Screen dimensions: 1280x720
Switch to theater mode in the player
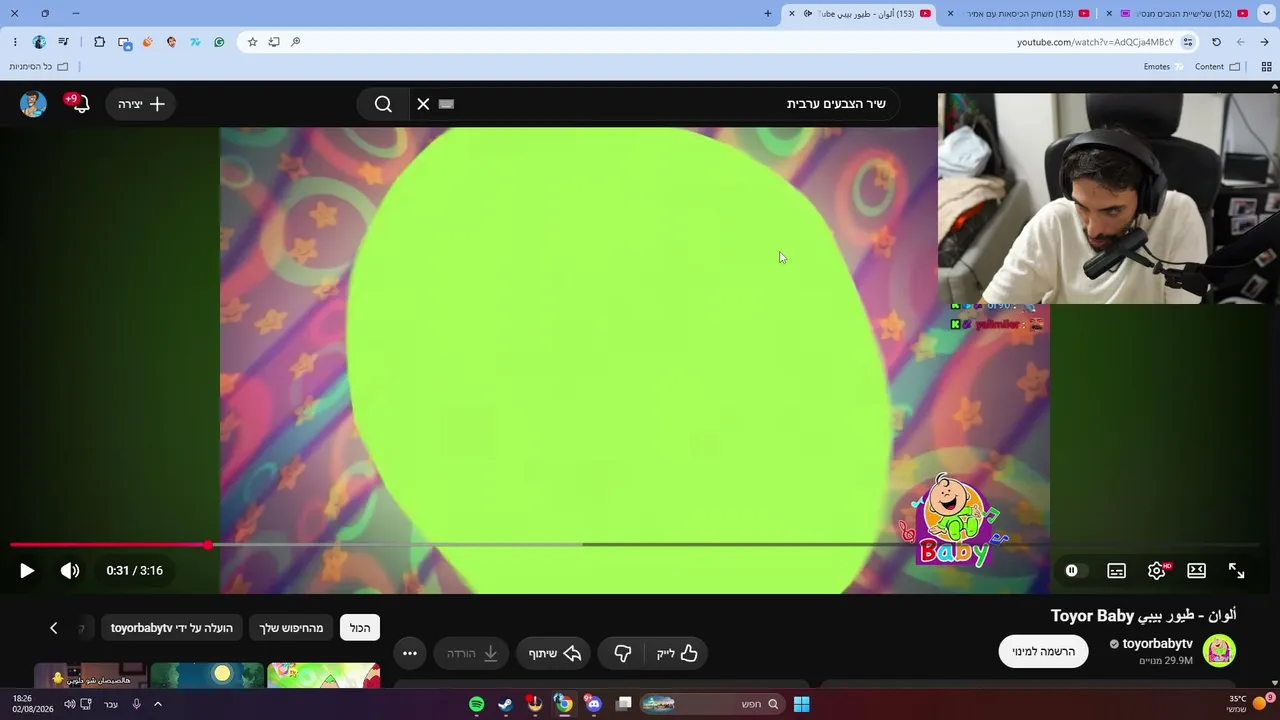pyautogui.click(x=1196, y=571)
